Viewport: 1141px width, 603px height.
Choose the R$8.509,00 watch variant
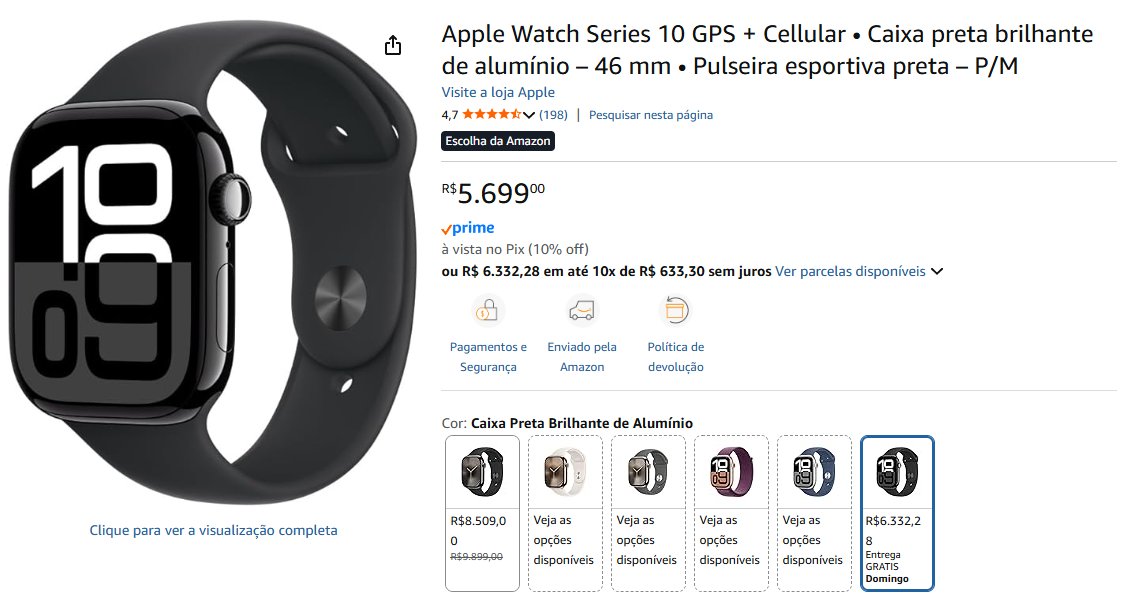(x=482, y=513)
